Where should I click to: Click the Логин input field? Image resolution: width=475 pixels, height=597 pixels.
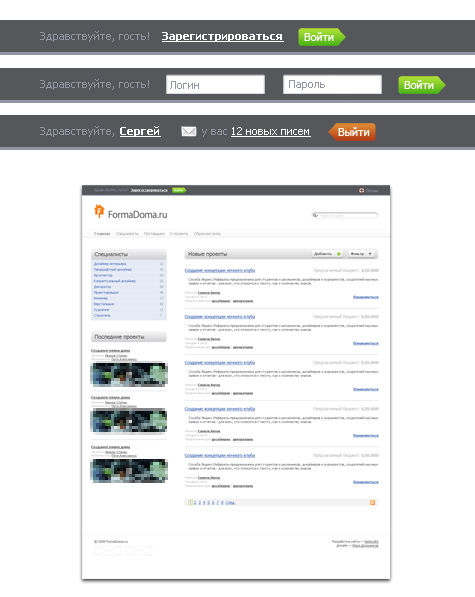pos(215,85)
